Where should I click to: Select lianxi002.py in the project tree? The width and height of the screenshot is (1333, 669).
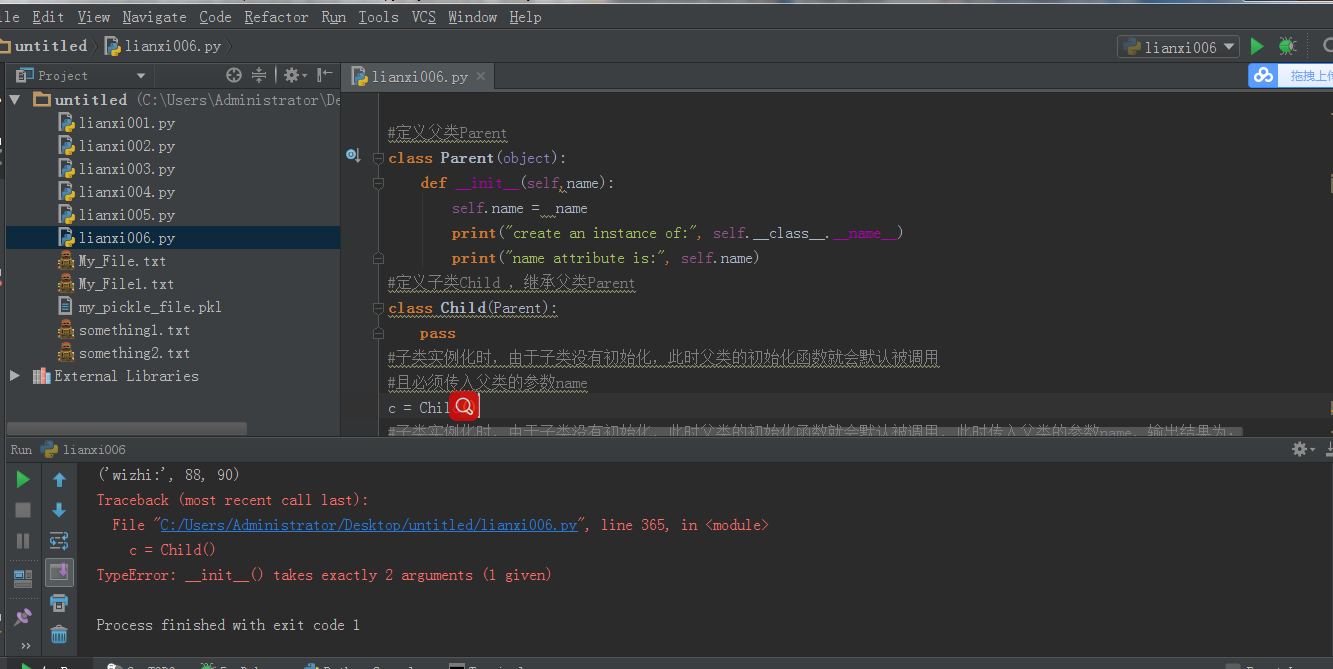126,146
